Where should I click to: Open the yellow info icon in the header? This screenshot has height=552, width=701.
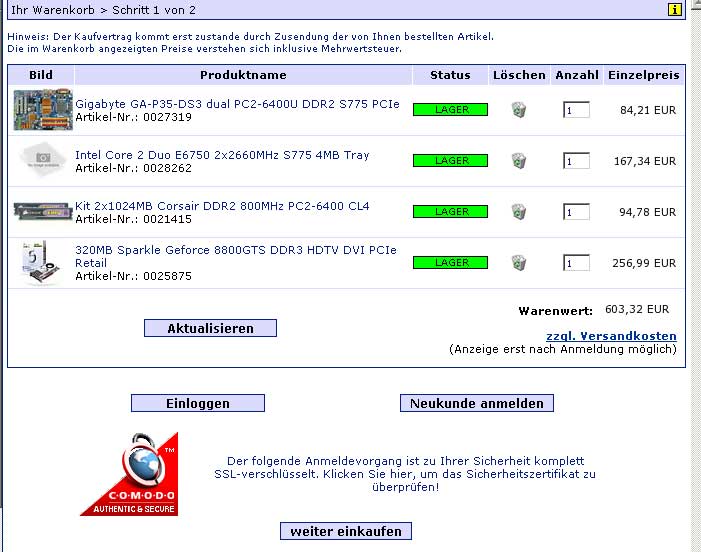(675, 9)
